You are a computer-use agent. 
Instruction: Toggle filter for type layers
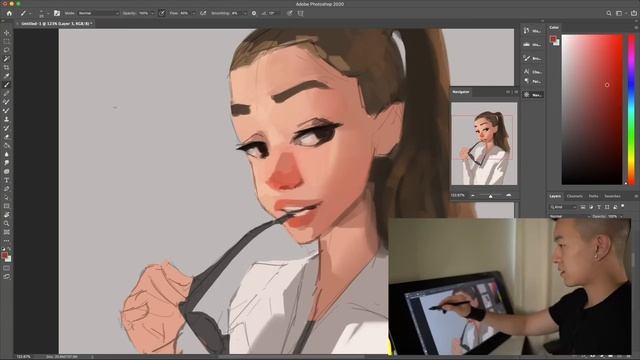pos(599,207)
